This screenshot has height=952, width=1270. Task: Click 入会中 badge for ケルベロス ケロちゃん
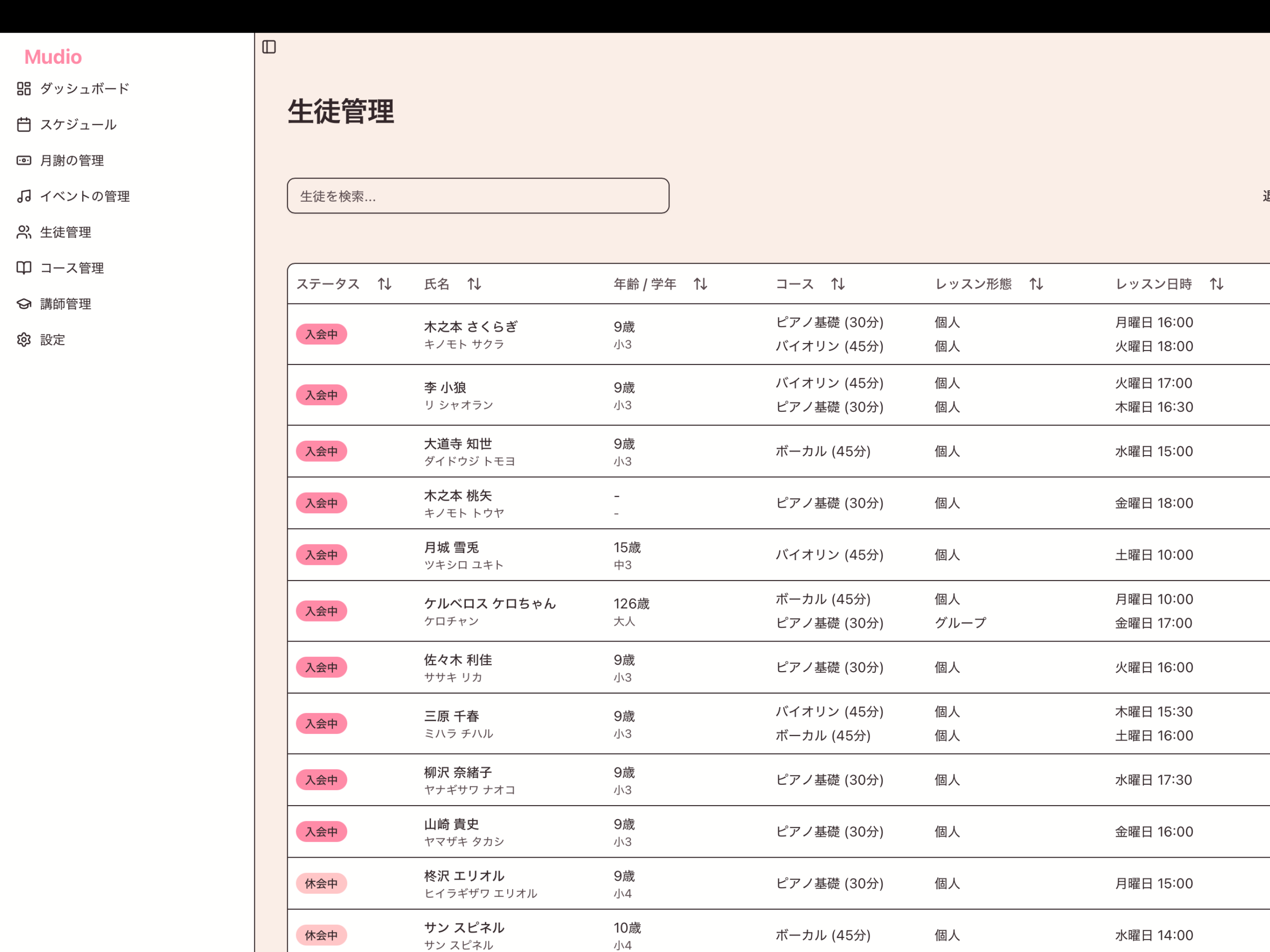click(x=322, y=611)
